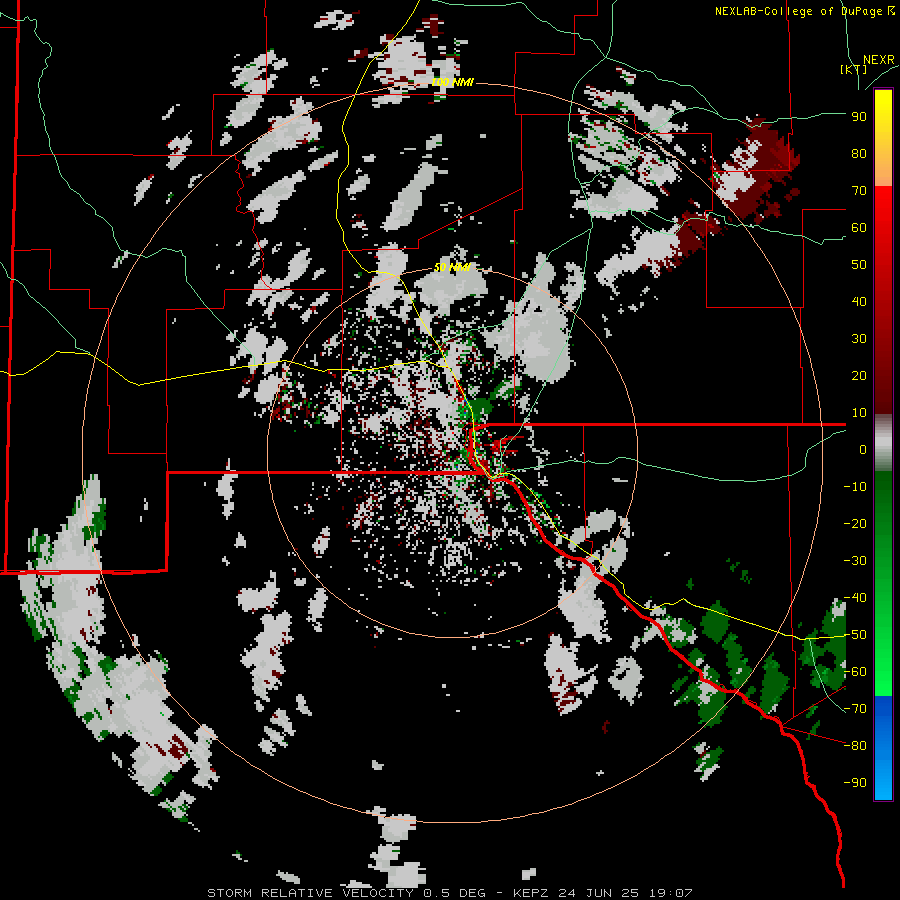Click the positive 10 knot scale label
The height and width of the screenshot is (900, 900).
pyautogui.click(x=859, y=413)
